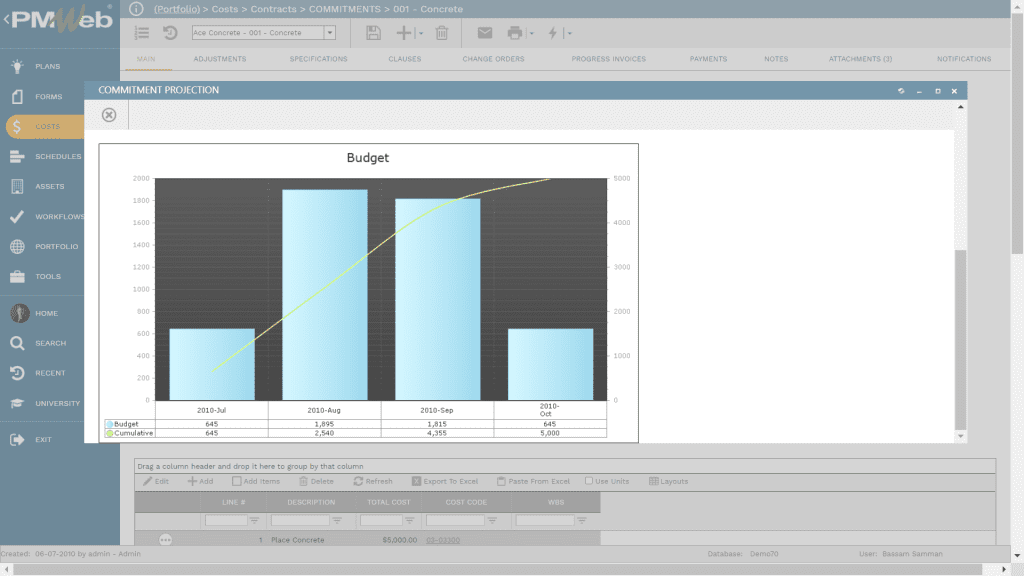Open the Description column filter menu
Viewport: 1024px width, 576px height.
[337, 520]
